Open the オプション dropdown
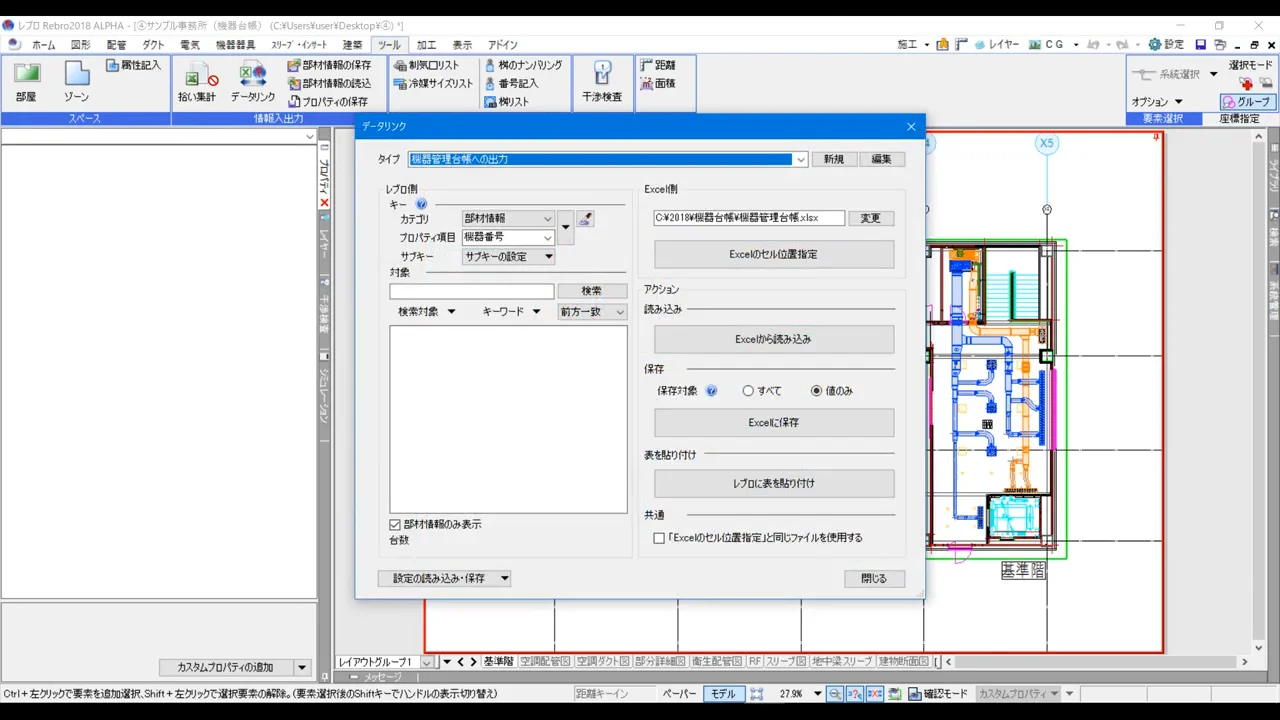Image resolution: width=1280 pixels, height=720 pixels. pyautogui.click(x=1157, y=102)
